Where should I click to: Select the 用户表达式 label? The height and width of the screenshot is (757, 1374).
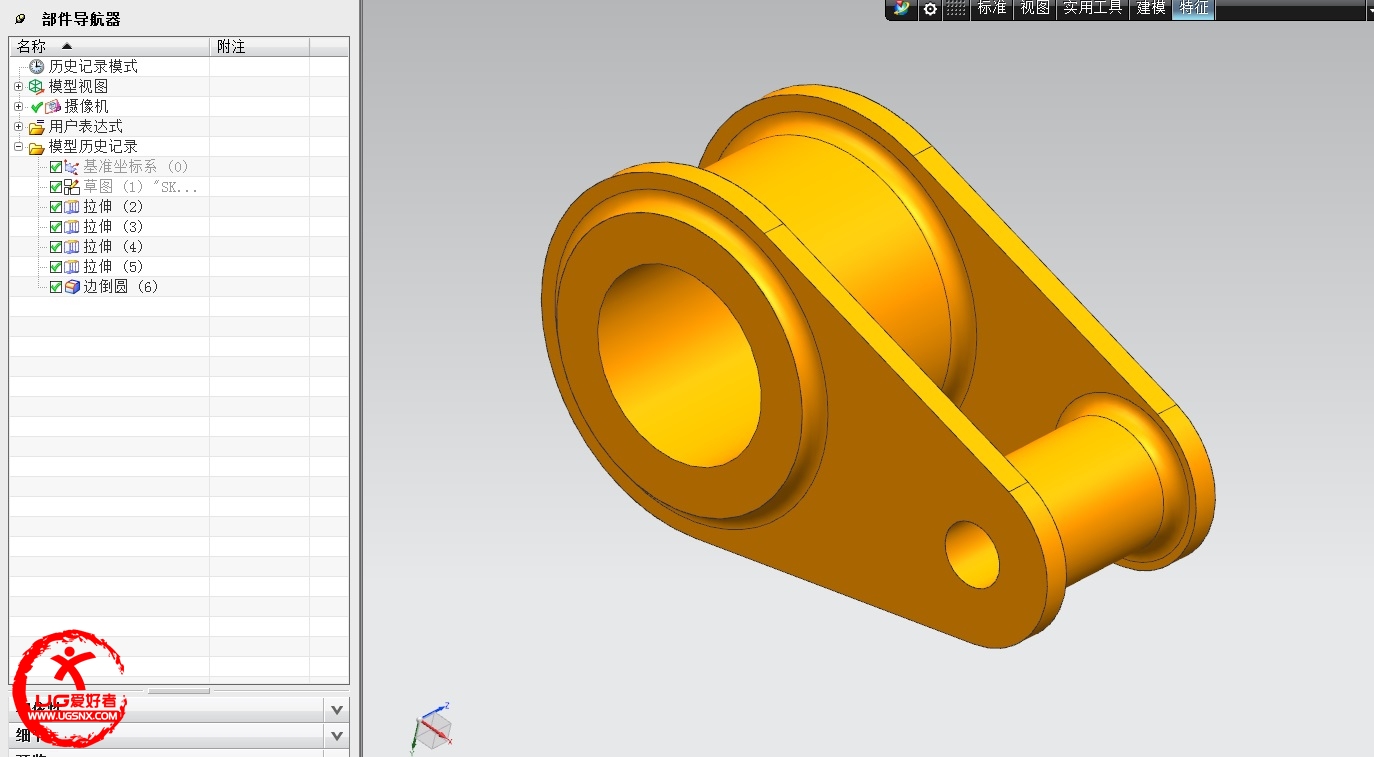click(85, 127)
